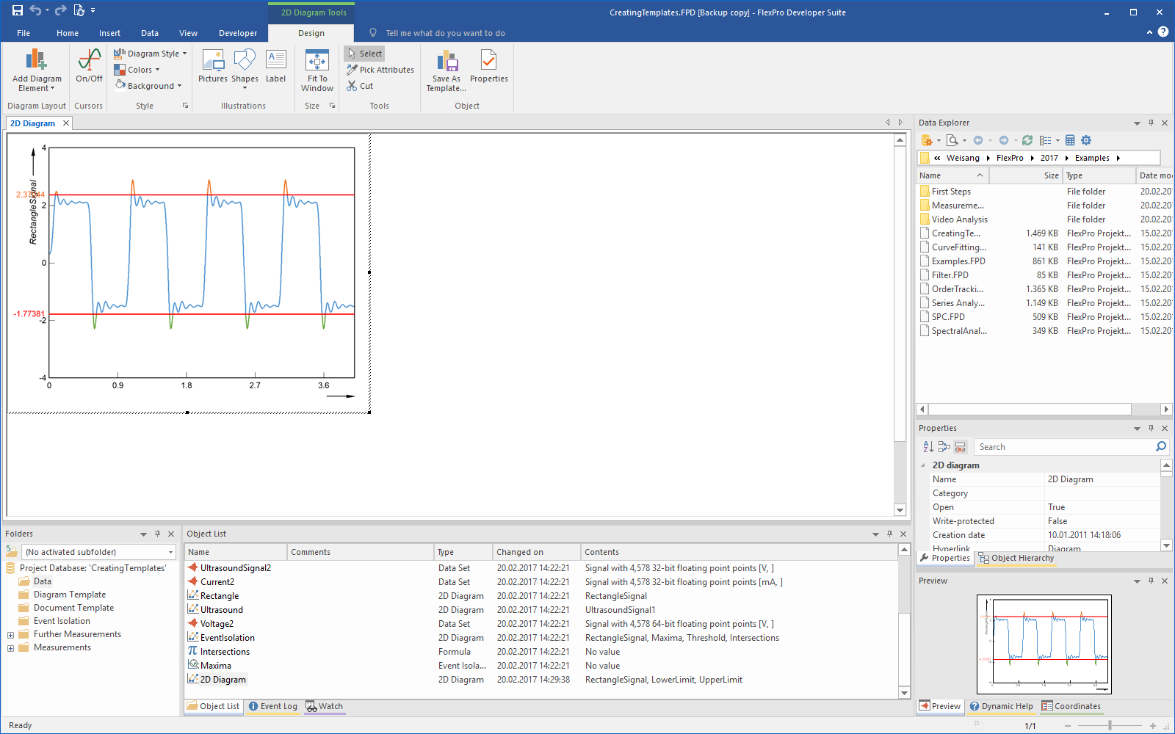Click the Properties search field
The height and width of the screenshot is (734, 1175).
(x=1064, y=447)
